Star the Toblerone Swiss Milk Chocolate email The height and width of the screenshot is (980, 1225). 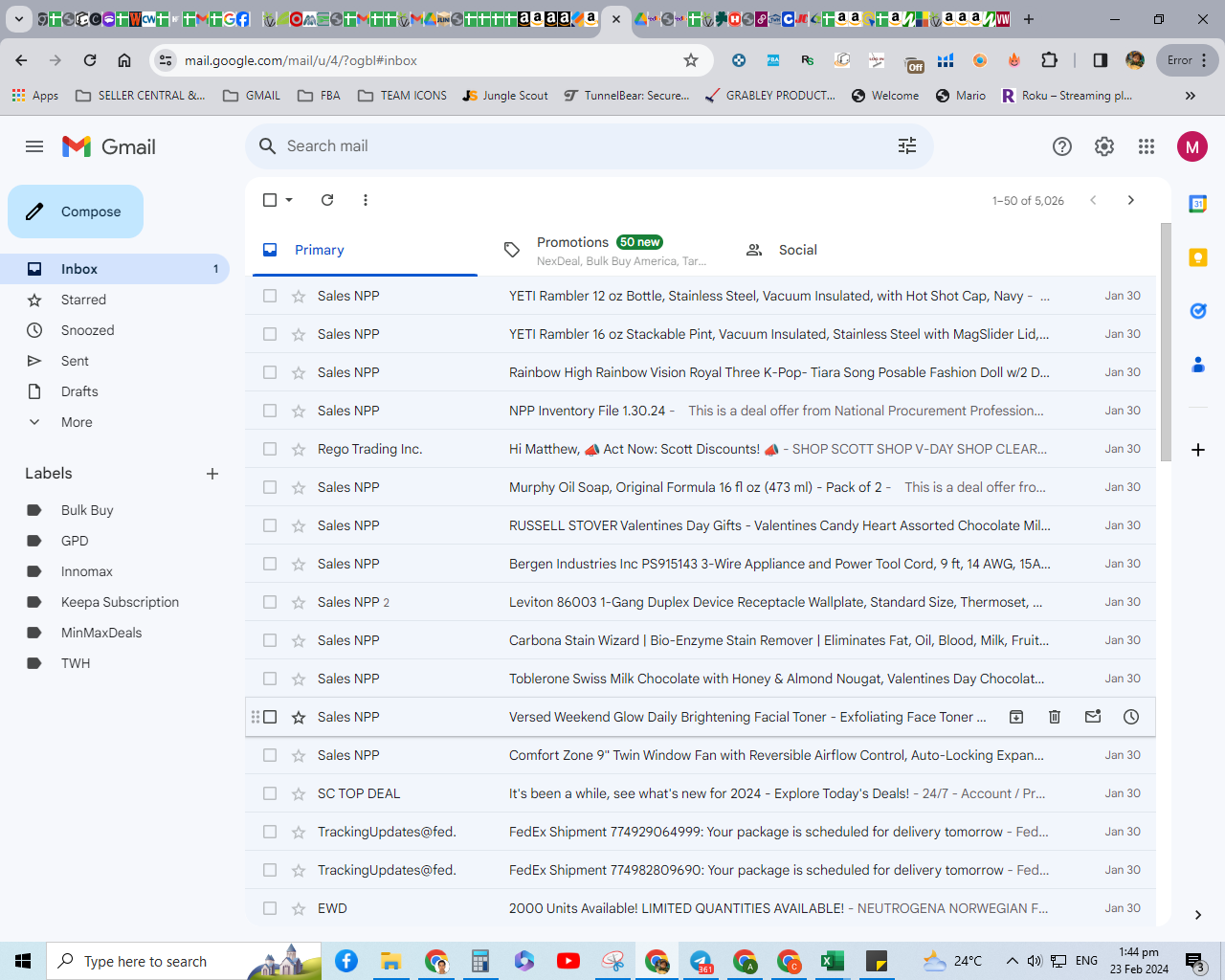(x=299, y=679)
